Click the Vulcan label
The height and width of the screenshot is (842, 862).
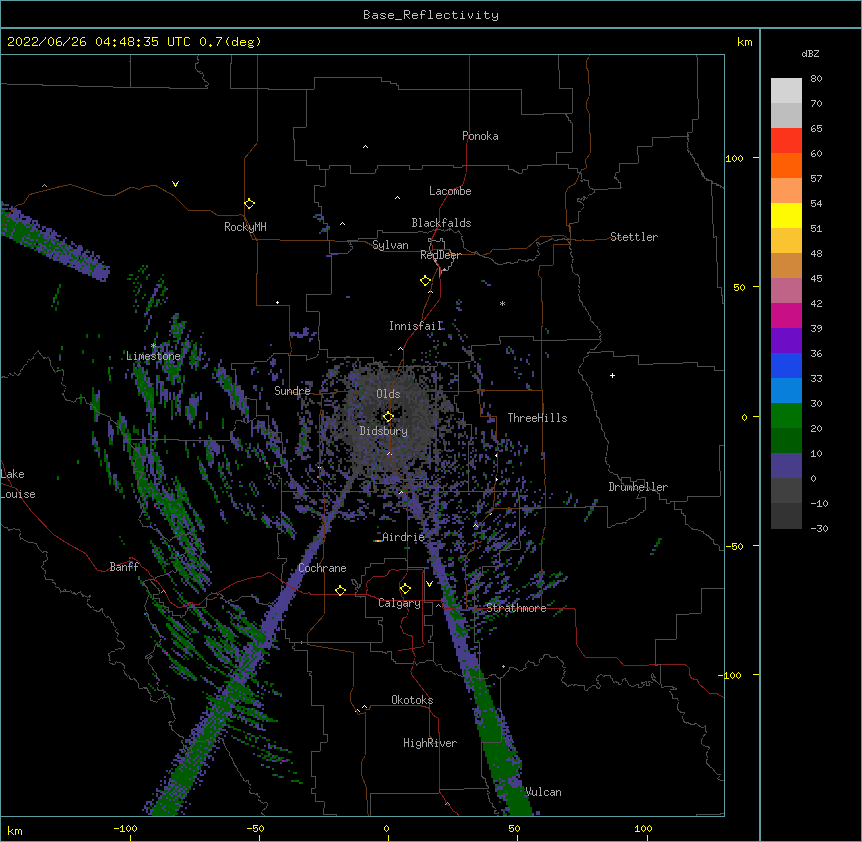[543, 792]
